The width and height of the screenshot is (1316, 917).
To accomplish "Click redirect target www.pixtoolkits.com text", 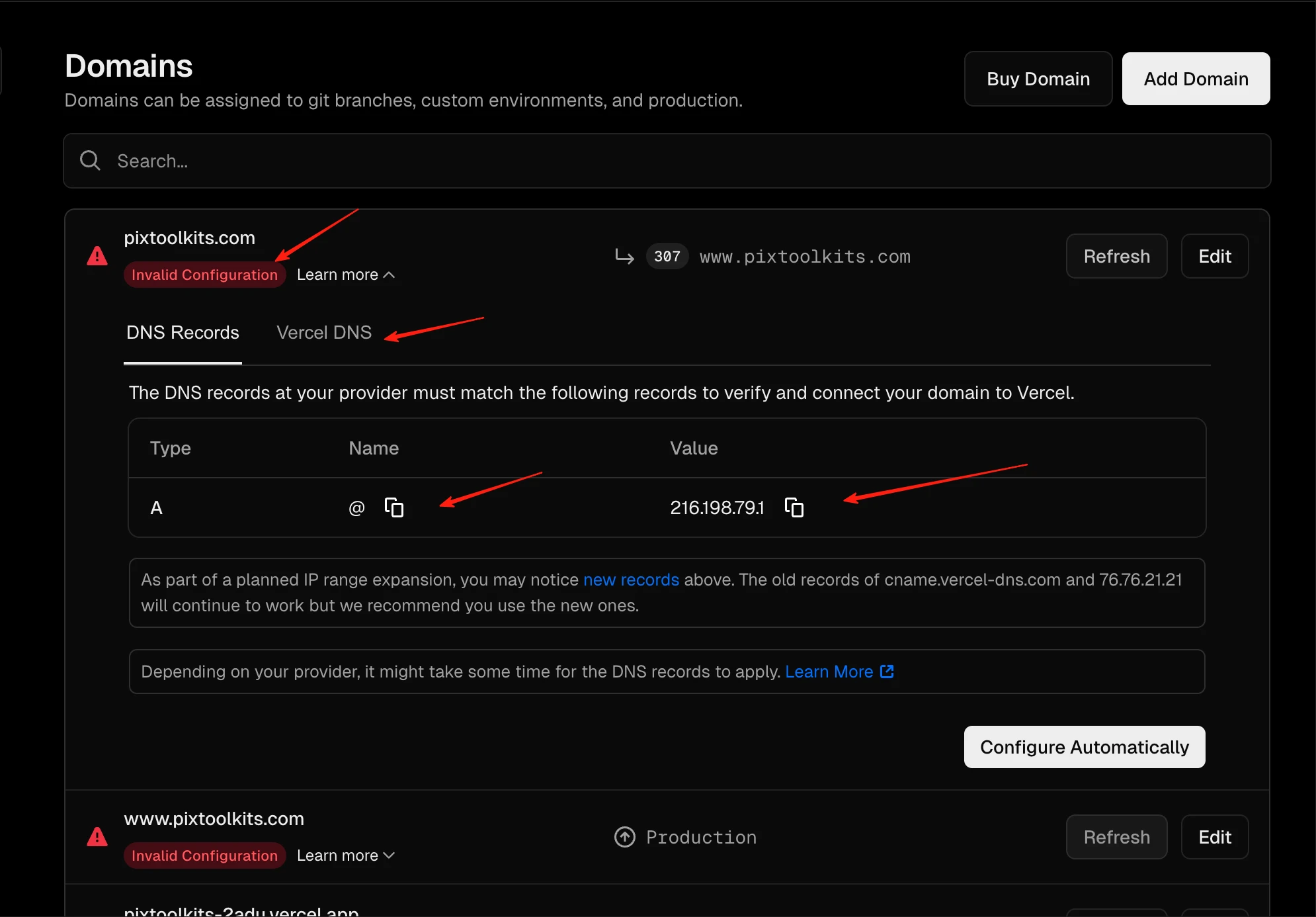I will click(x=805, y=257).
